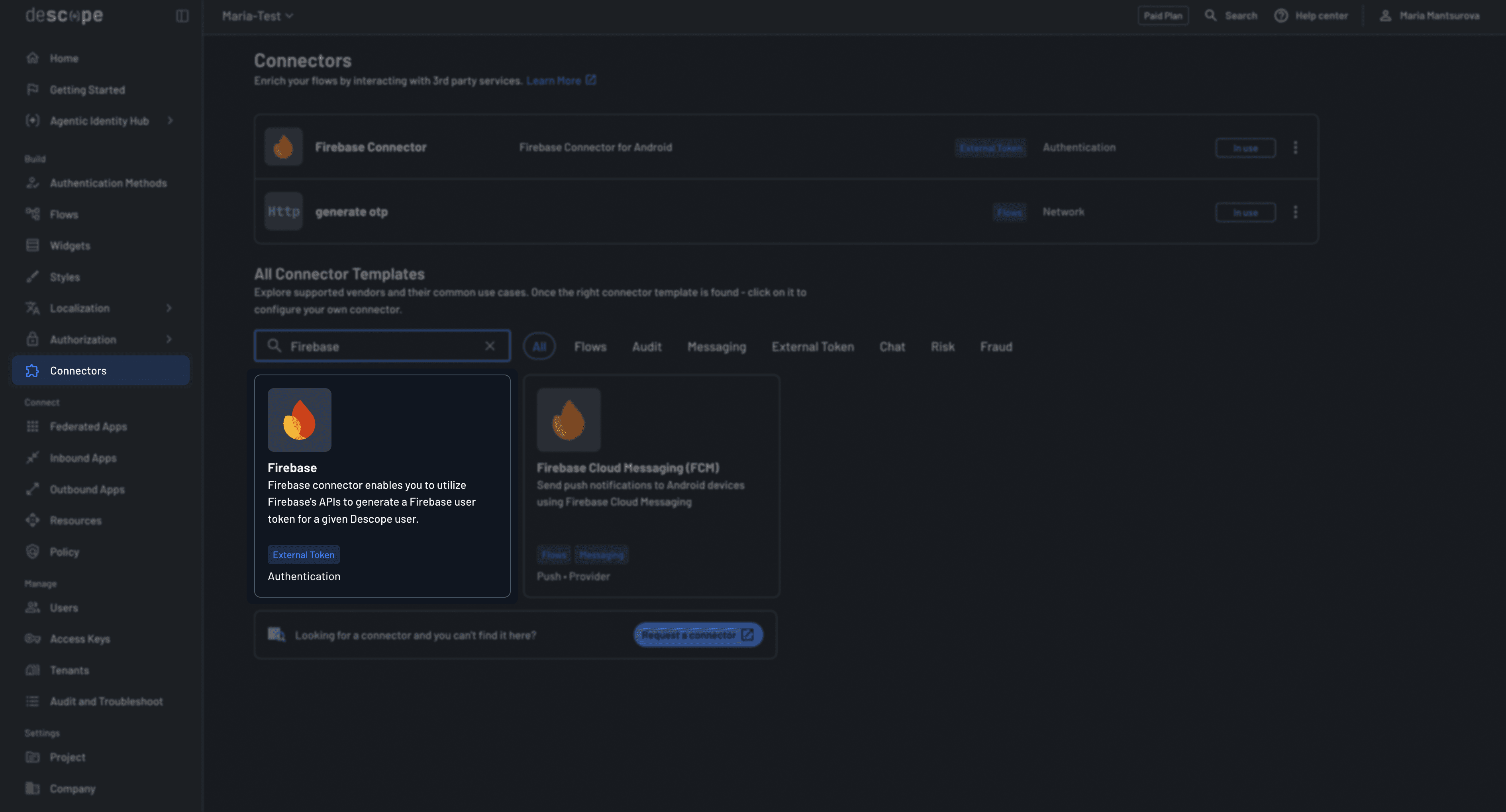Open the Maria-Test project dropdown
The height and width of the screenshot is (812, 1506).
click(x=257, y=16)
